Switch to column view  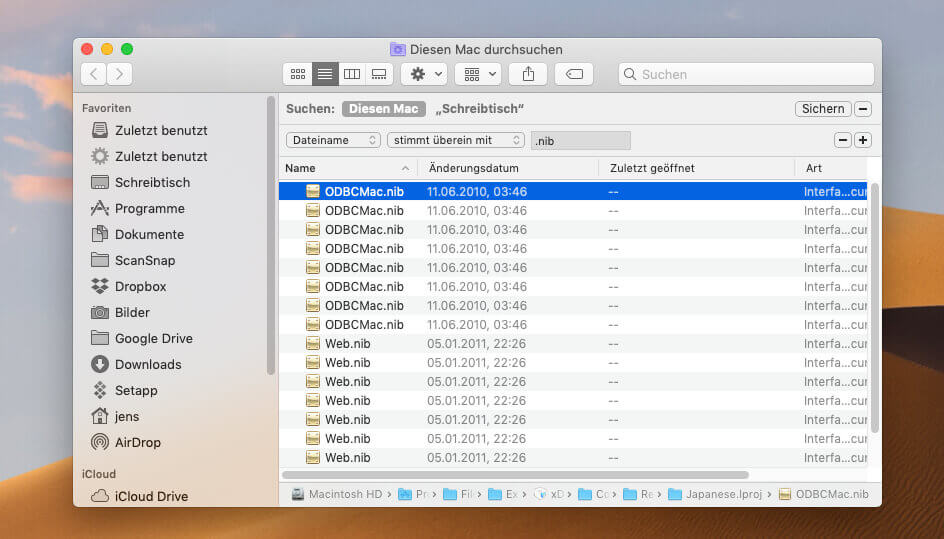pos(352,74)
